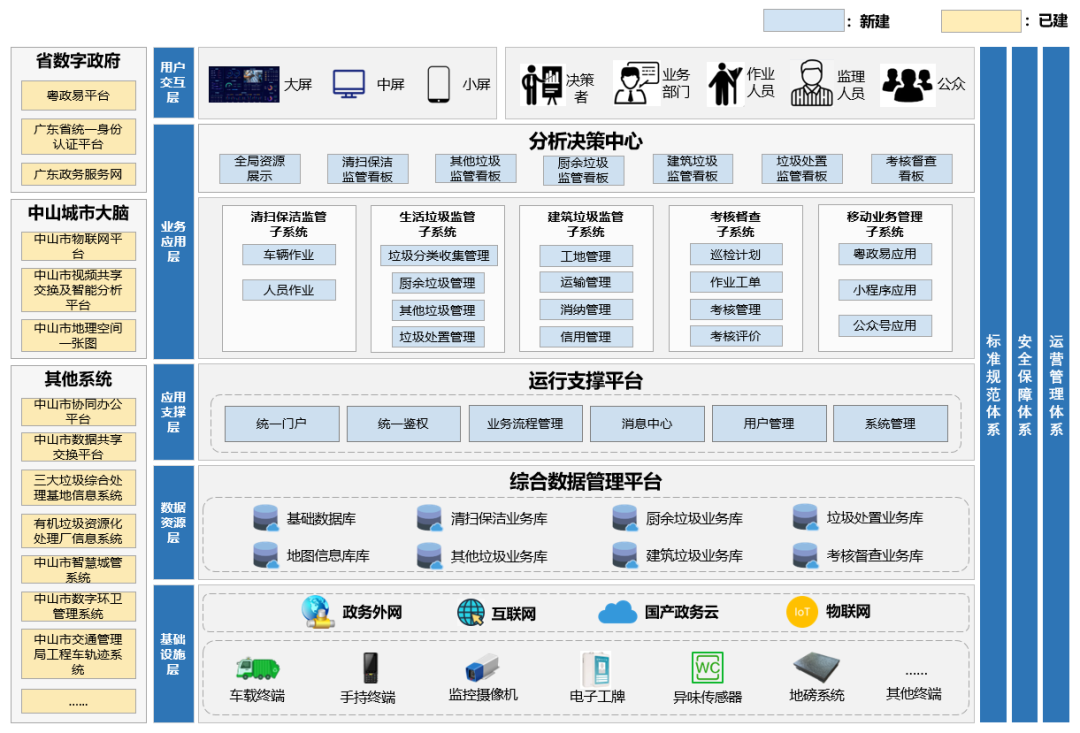
Task: Click the basic database (基础数据库) icon
Action: (266, 518)
